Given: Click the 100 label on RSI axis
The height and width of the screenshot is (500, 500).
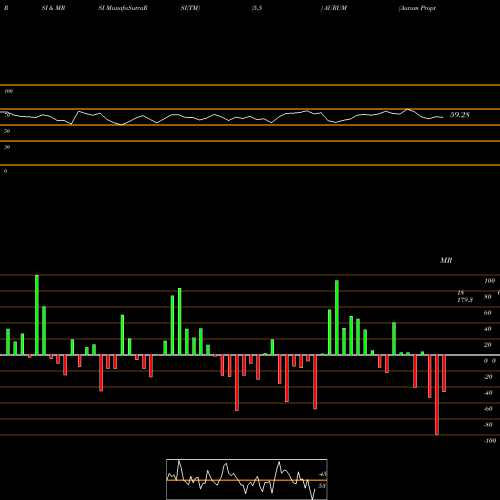Looking at the screenshot, I should point(8,91).
